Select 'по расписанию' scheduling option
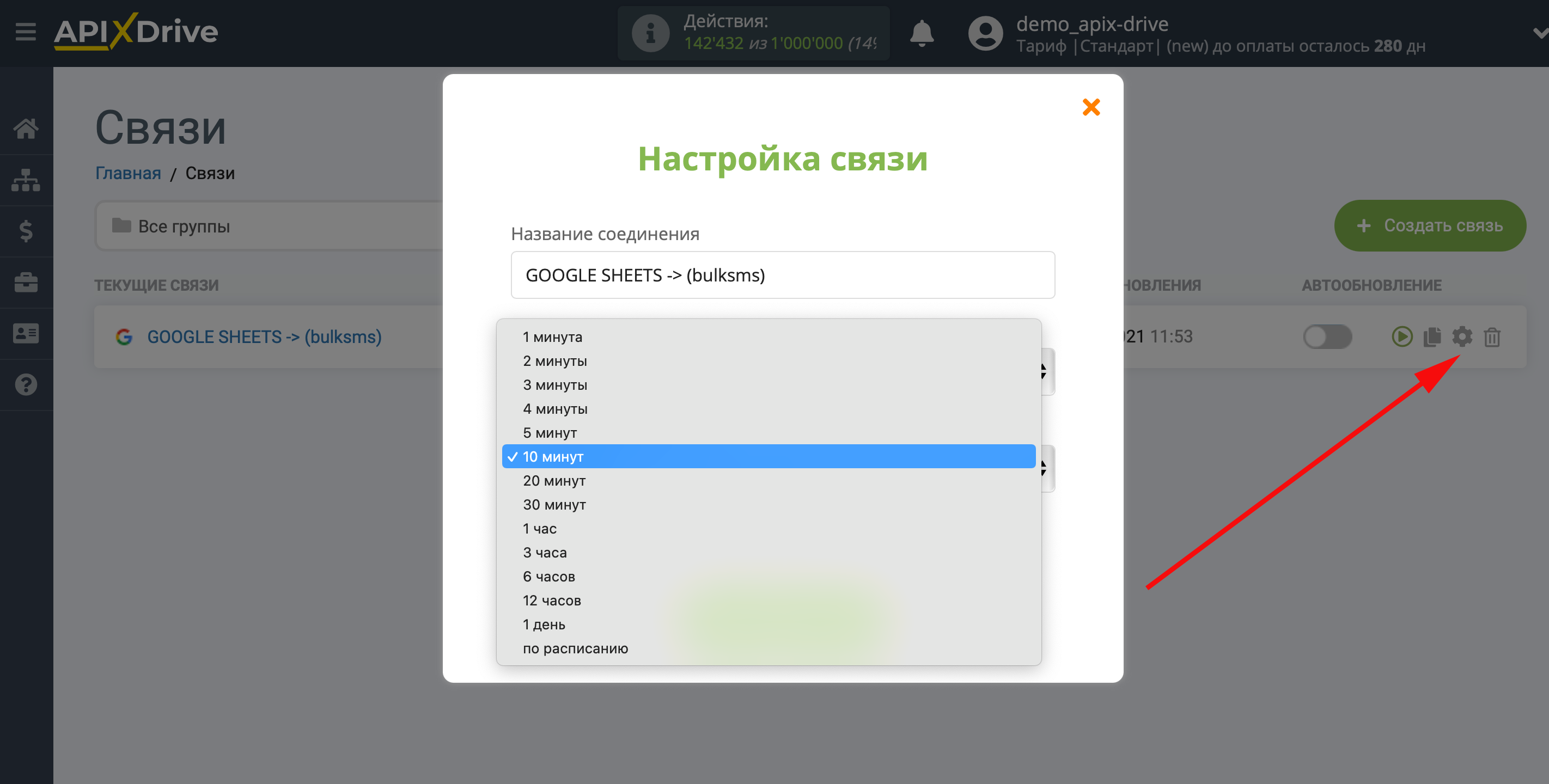 coord(575,648)
